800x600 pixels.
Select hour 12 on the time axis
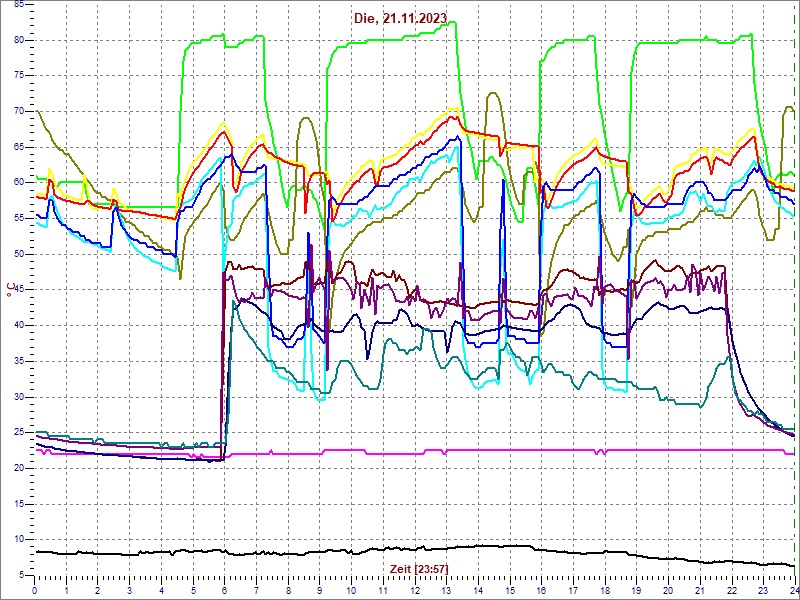tap(414, 591)
